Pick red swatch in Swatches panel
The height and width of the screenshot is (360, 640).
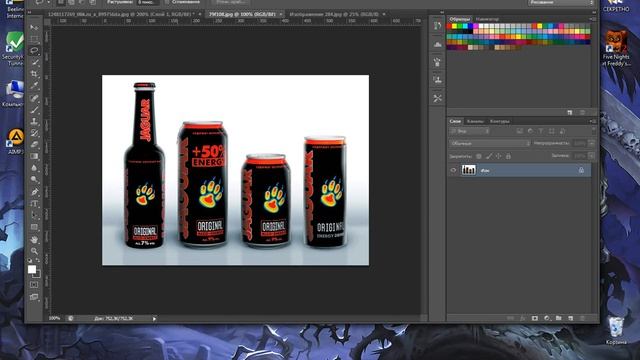pyautogui.click(x=450, y=27)
